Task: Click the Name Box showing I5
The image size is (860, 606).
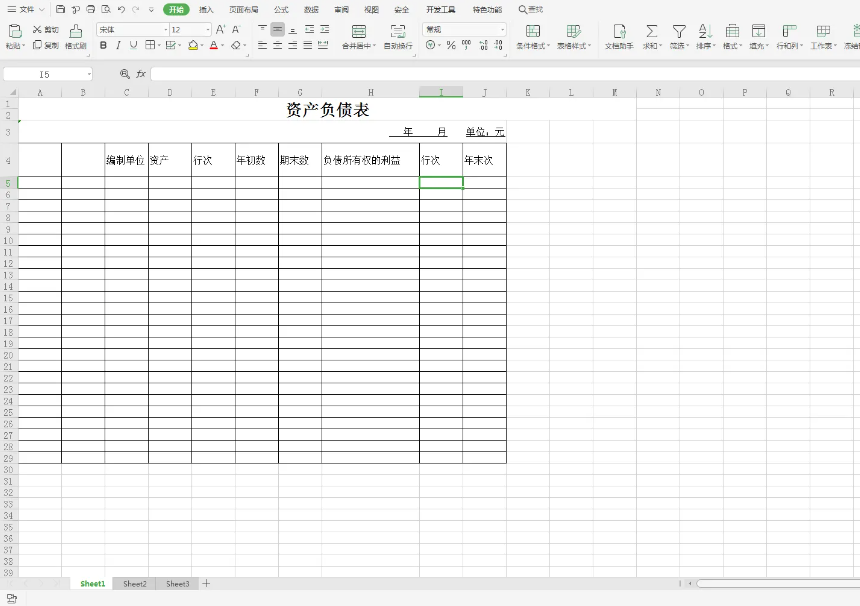Action: point(45,74)
